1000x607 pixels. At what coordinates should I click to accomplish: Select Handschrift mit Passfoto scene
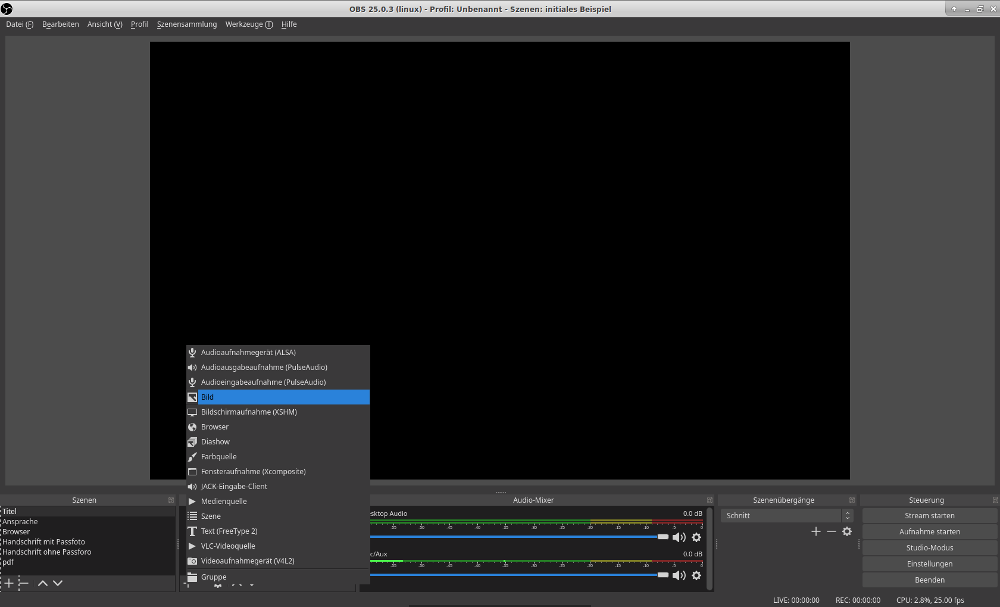click(x=88, y=542)
